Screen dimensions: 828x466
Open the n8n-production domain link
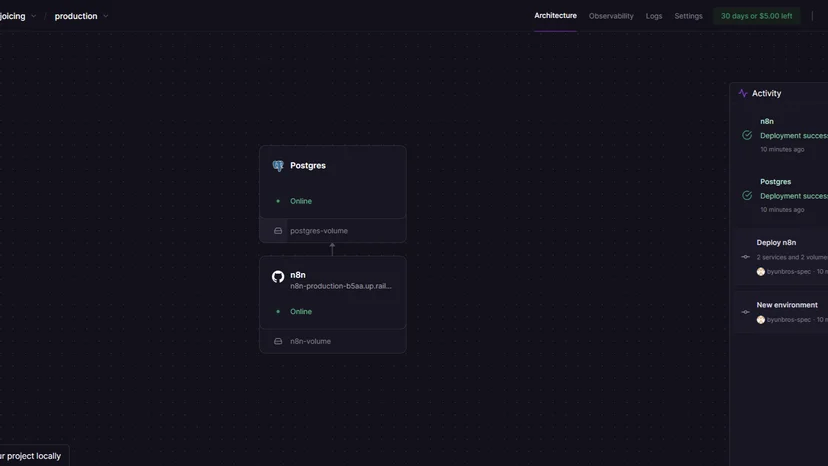coord(341,286)
